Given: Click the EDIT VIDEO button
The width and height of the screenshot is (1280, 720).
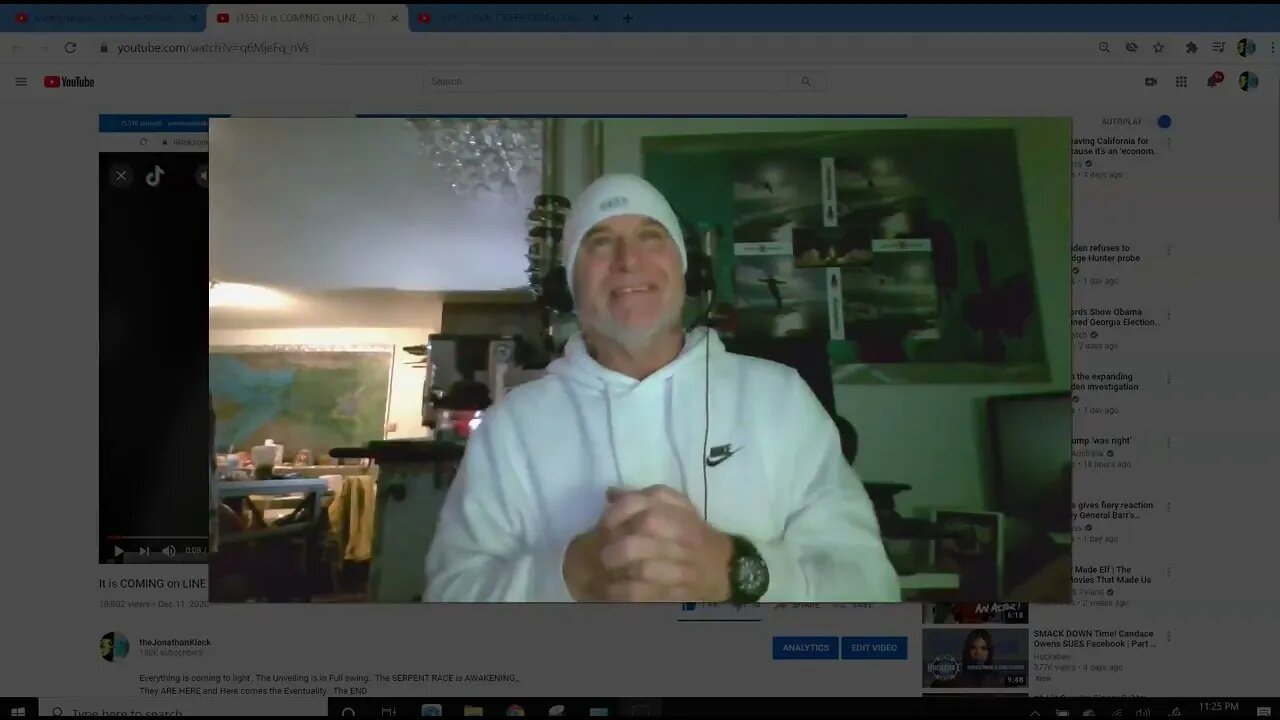Looking at the screenshot, I should [874, 648].
